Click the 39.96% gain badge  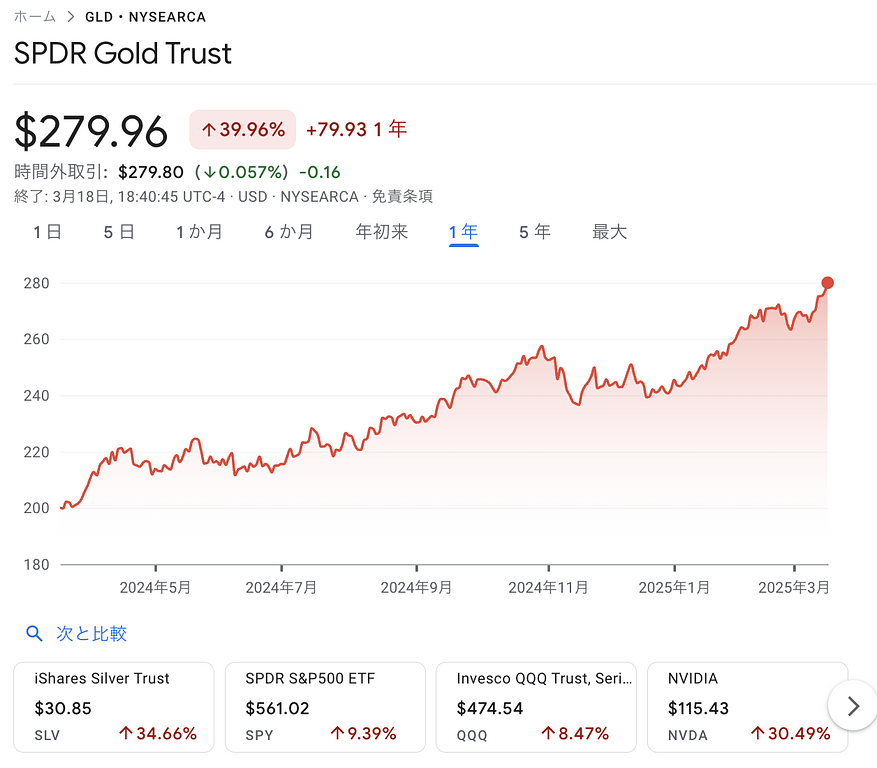coord(243,130)
